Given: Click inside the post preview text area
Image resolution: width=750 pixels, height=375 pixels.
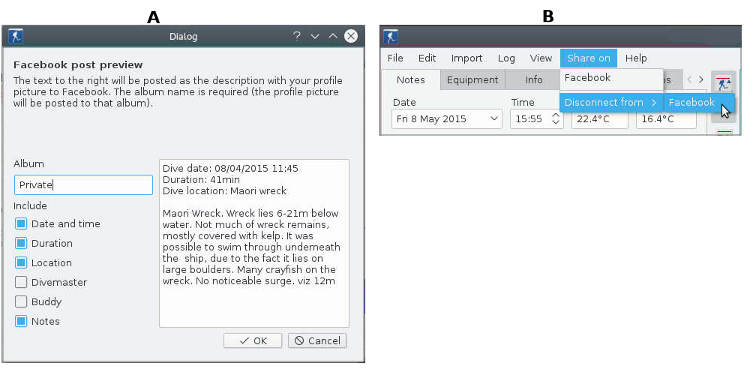Looking at the screenshot, I should click(254, 243).
